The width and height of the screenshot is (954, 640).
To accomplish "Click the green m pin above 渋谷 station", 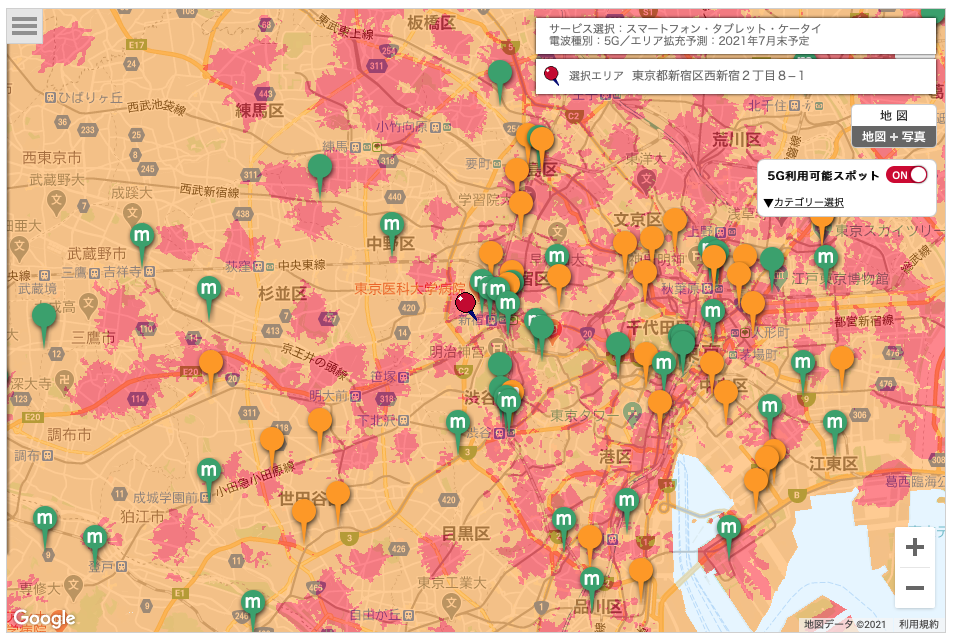I will (x=509, y=404).
